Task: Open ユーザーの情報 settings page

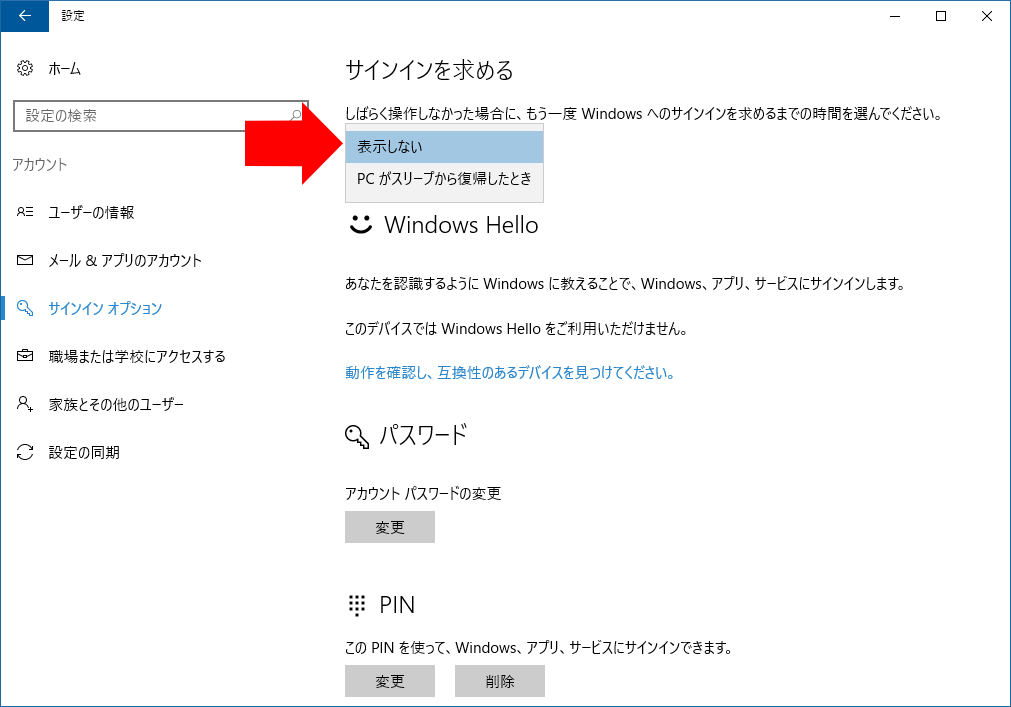Action: (x=92, y=212)
